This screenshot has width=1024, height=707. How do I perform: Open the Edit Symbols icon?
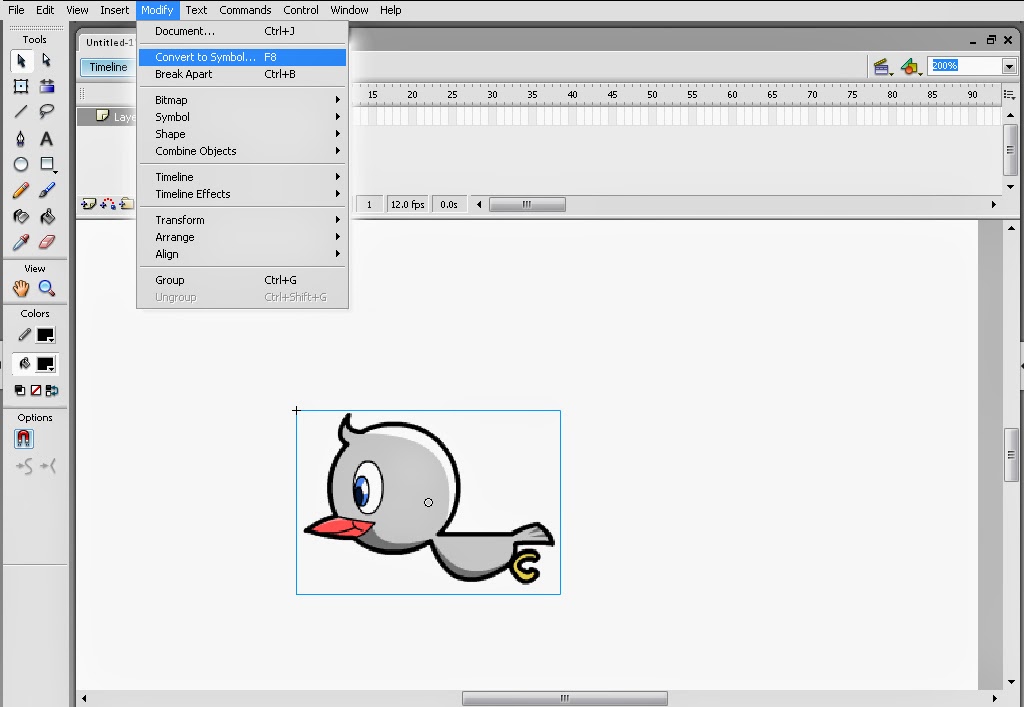point(910,67)
